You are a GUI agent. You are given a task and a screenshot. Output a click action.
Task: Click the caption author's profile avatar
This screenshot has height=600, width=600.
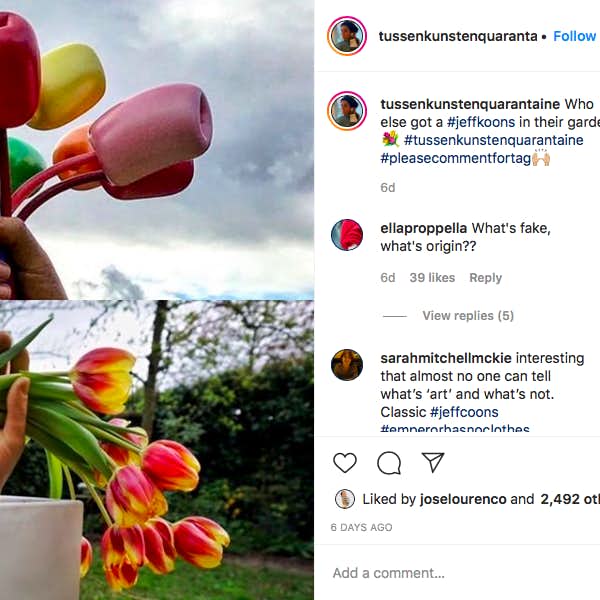tap(347, 111)
